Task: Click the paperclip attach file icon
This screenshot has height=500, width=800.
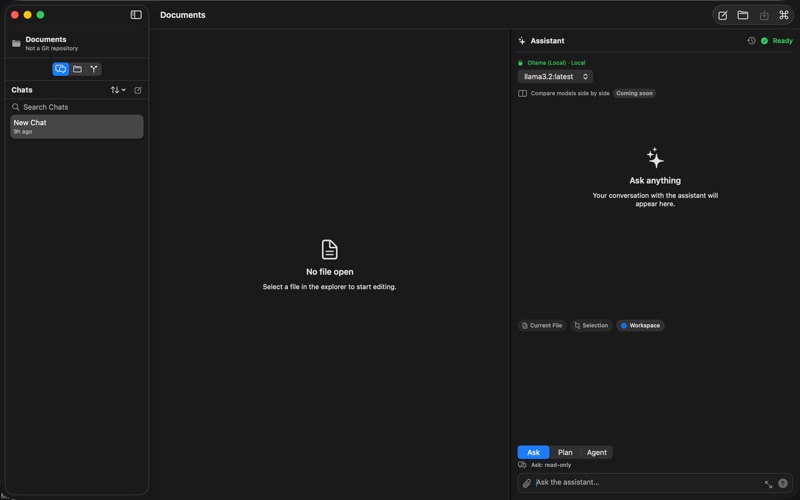Action: (527, 483)
